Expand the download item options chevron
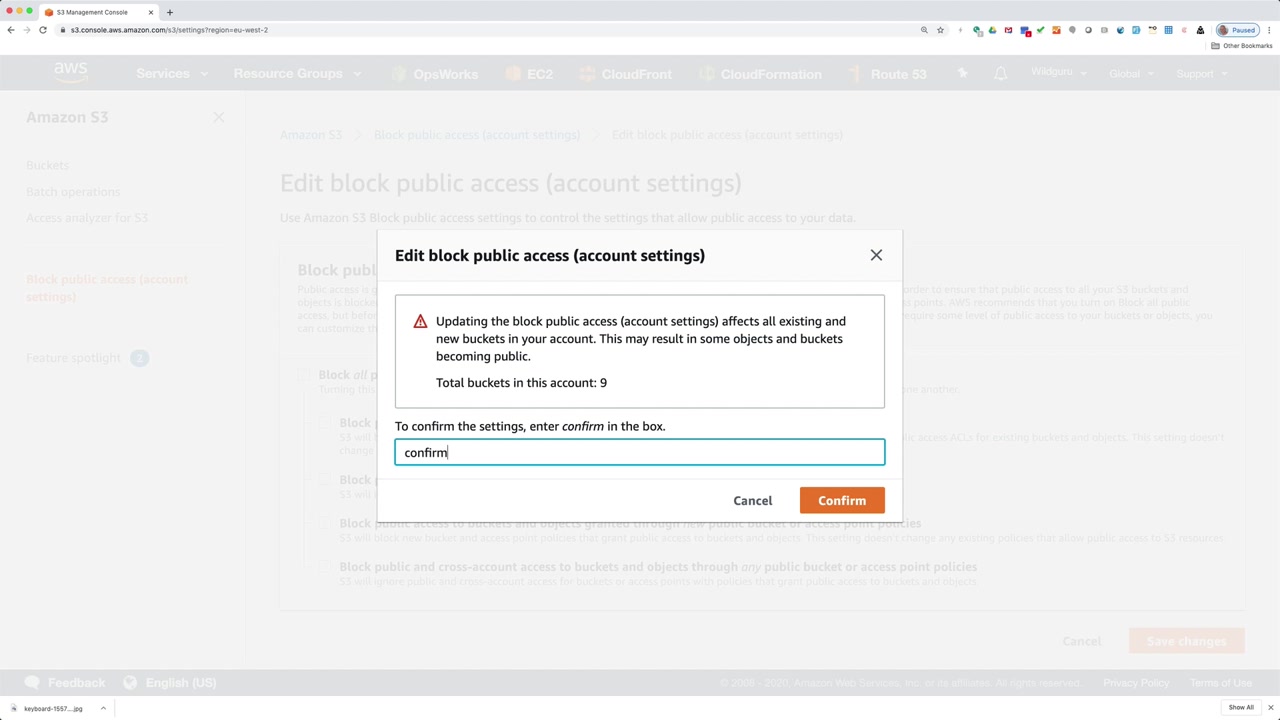This screenshot has width=1280, height=720. click(x=103, y=708)
